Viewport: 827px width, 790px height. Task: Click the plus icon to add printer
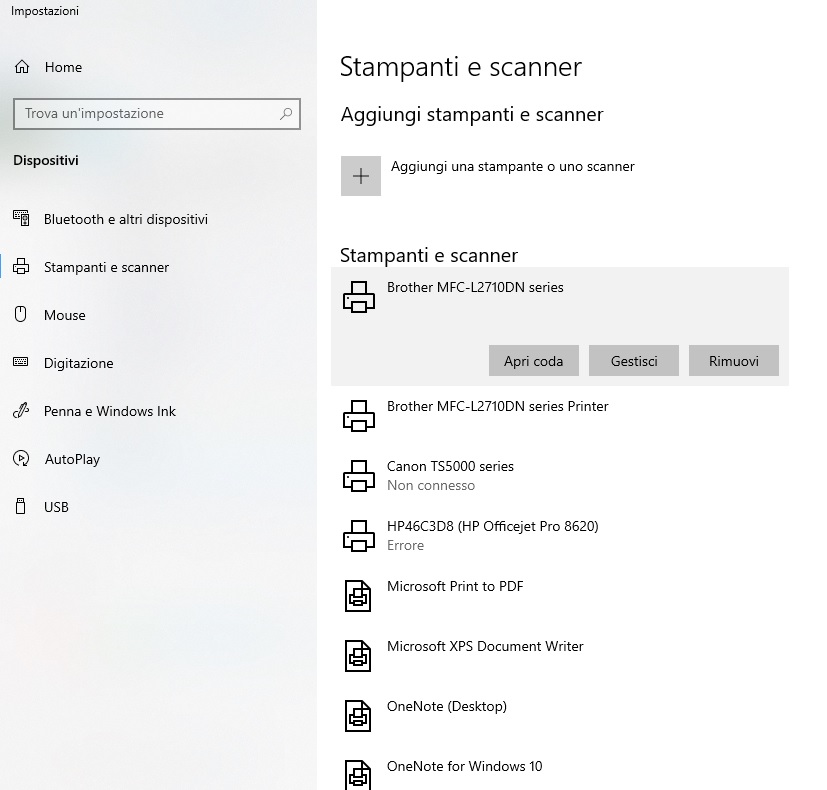(x=361, y=176)
